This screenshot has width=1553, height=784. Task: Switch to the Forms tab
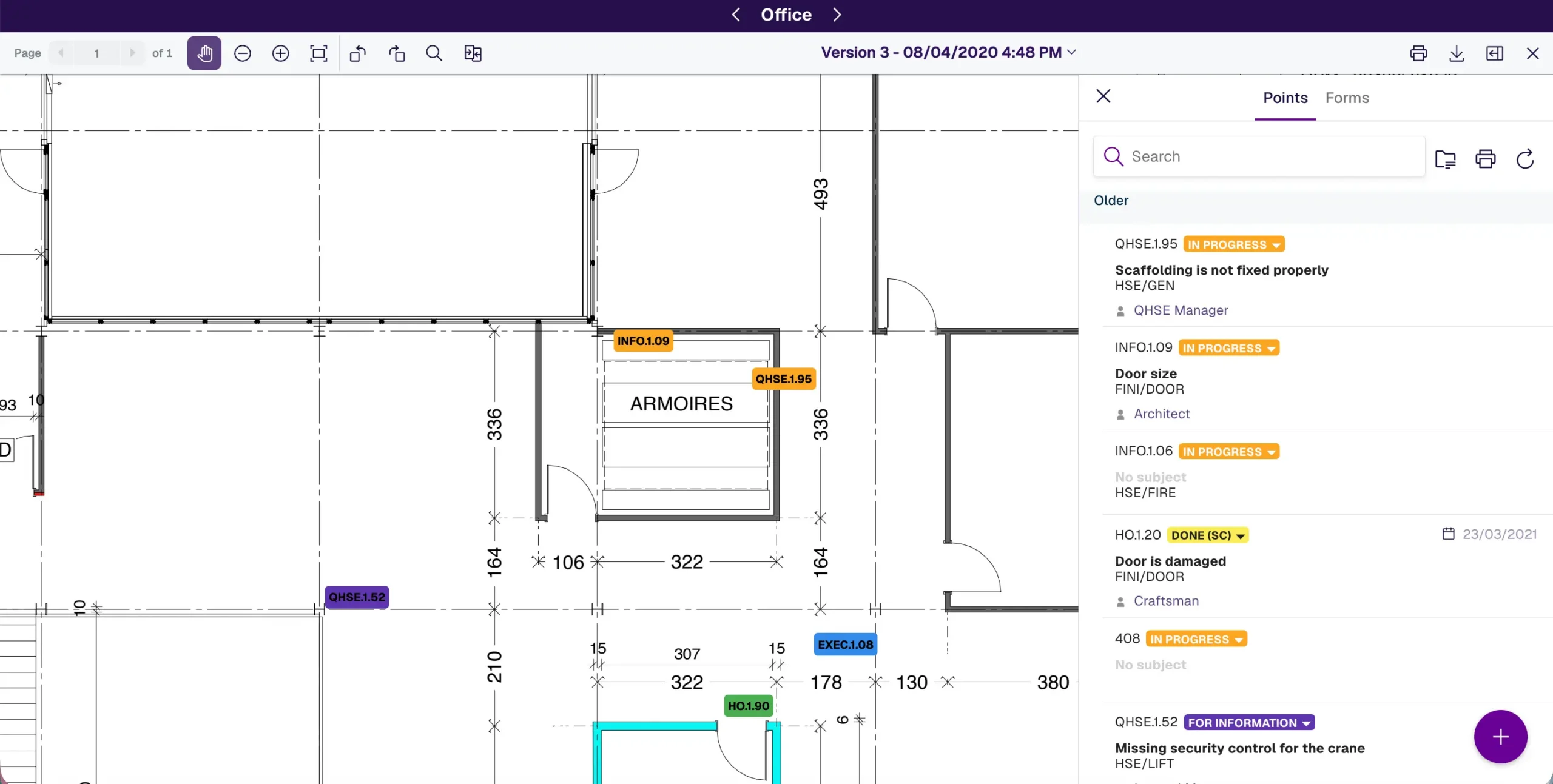(1347, 98)
